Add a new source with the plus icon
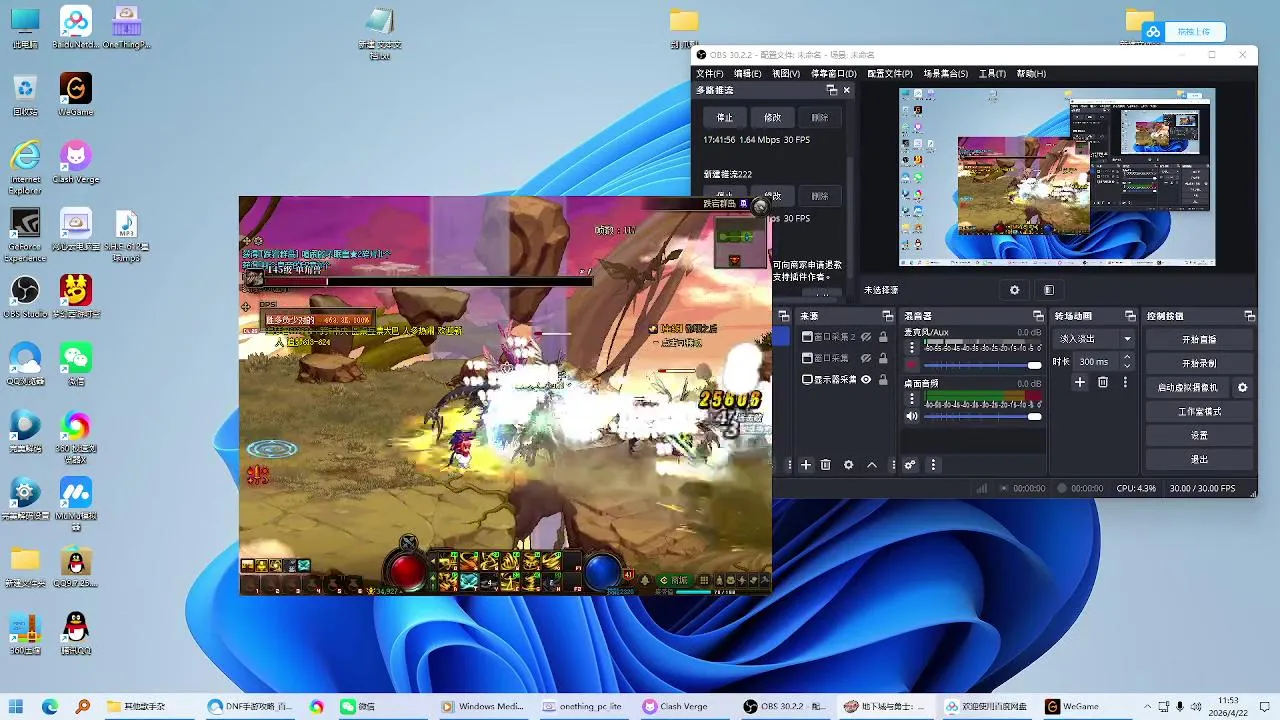The width and height of the screenshot is (1280, 720). click(806, 465)
